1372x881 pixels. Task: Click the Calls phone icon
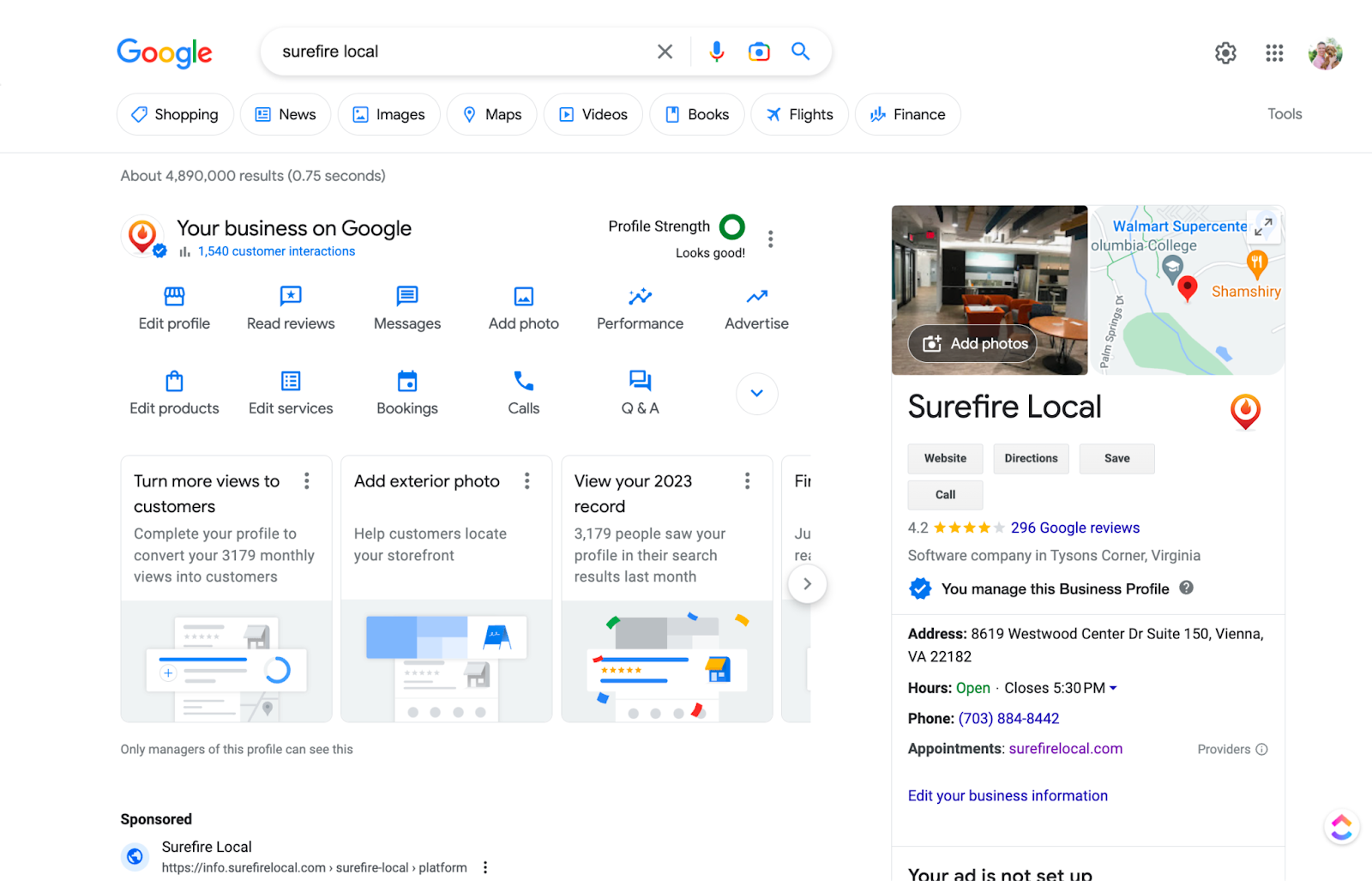[523, 383]
